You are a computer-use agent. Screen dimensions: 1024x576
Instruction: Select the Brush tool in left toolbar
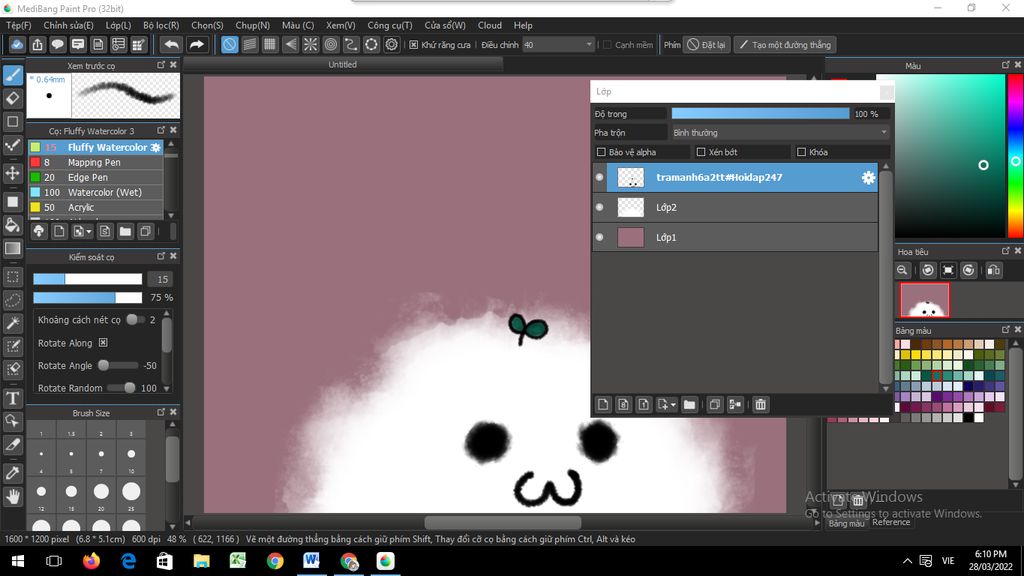point(13,74)
